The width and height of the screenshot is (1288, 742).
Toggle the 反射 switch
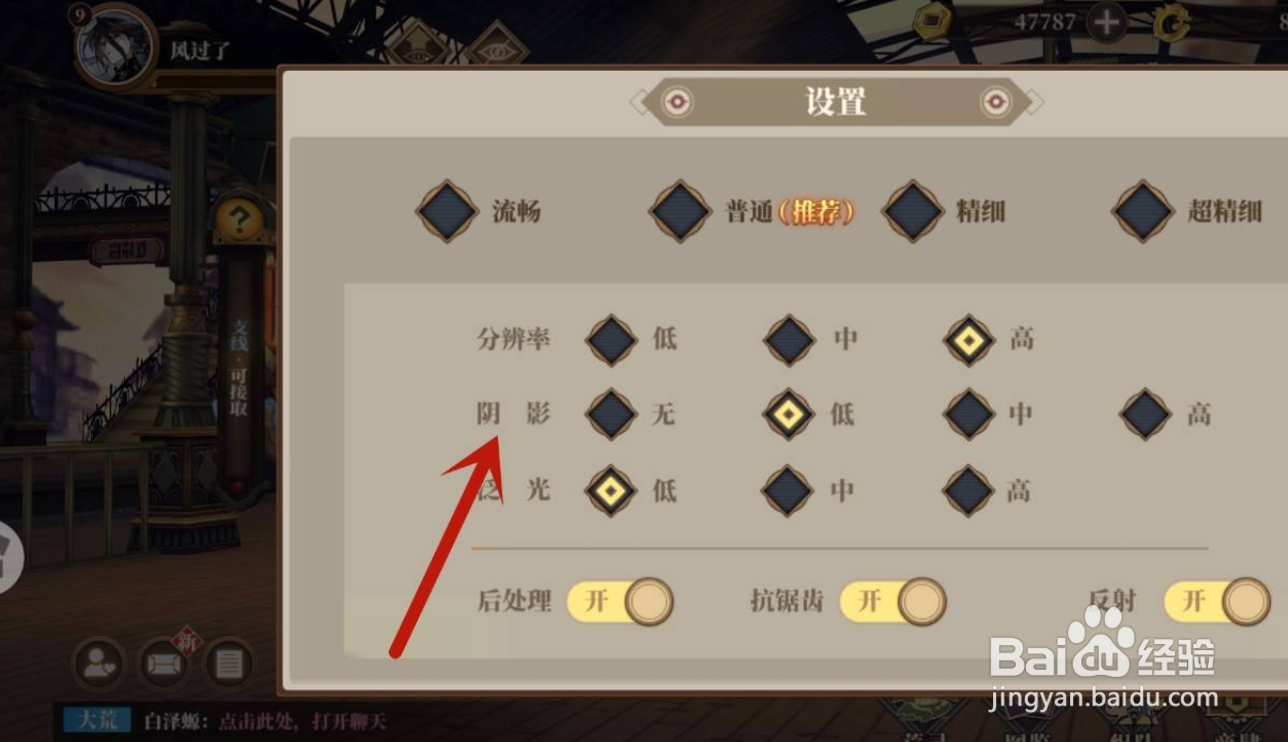point(1217,601)
